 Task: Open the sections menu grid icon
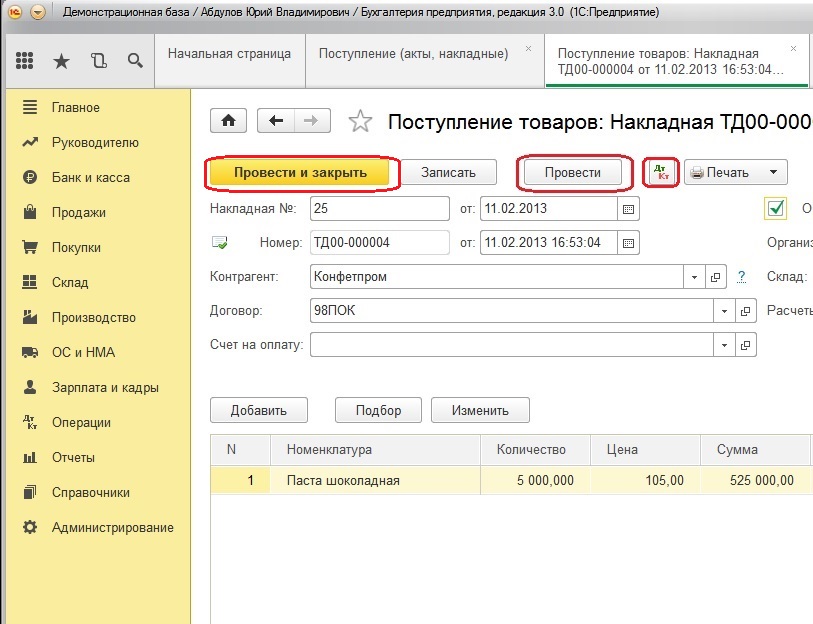tap(24, 61)
